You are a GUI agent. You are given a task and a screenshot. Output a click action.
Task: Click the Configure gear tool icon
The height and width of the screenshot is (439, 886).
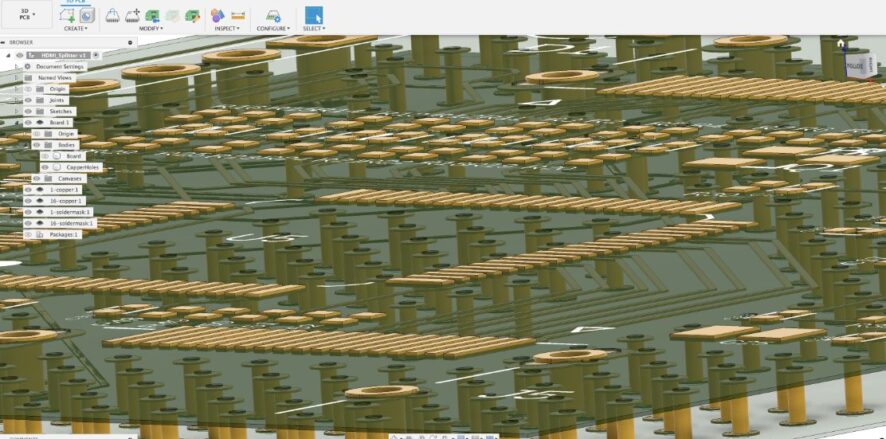273,15
